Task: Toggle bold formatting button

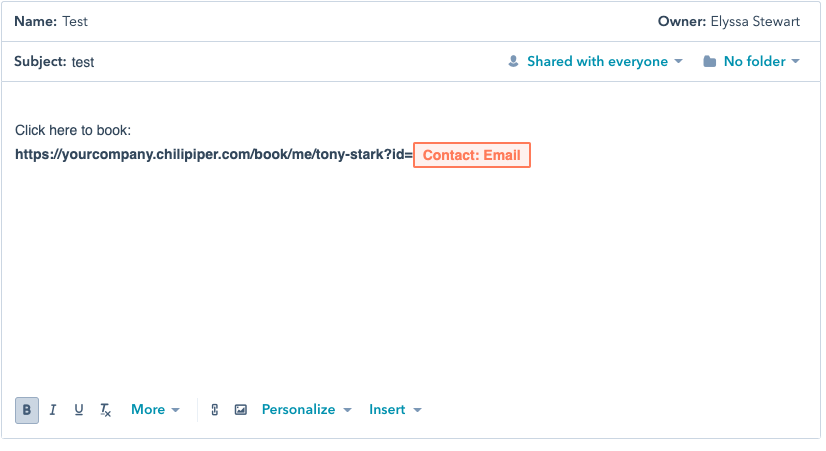Action: (27, 410)
